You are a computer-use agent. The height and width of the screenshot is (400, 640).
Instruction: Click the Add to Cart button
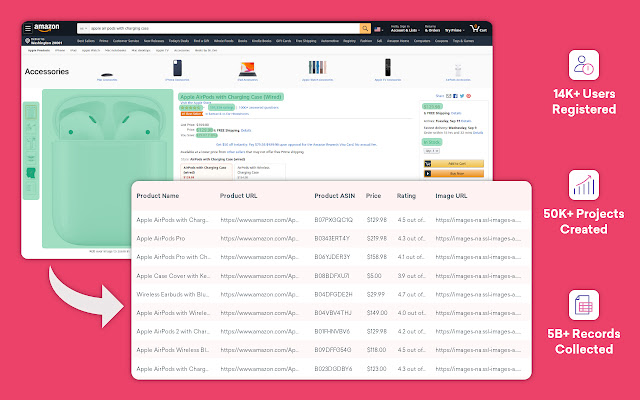(x=454, y=164)
